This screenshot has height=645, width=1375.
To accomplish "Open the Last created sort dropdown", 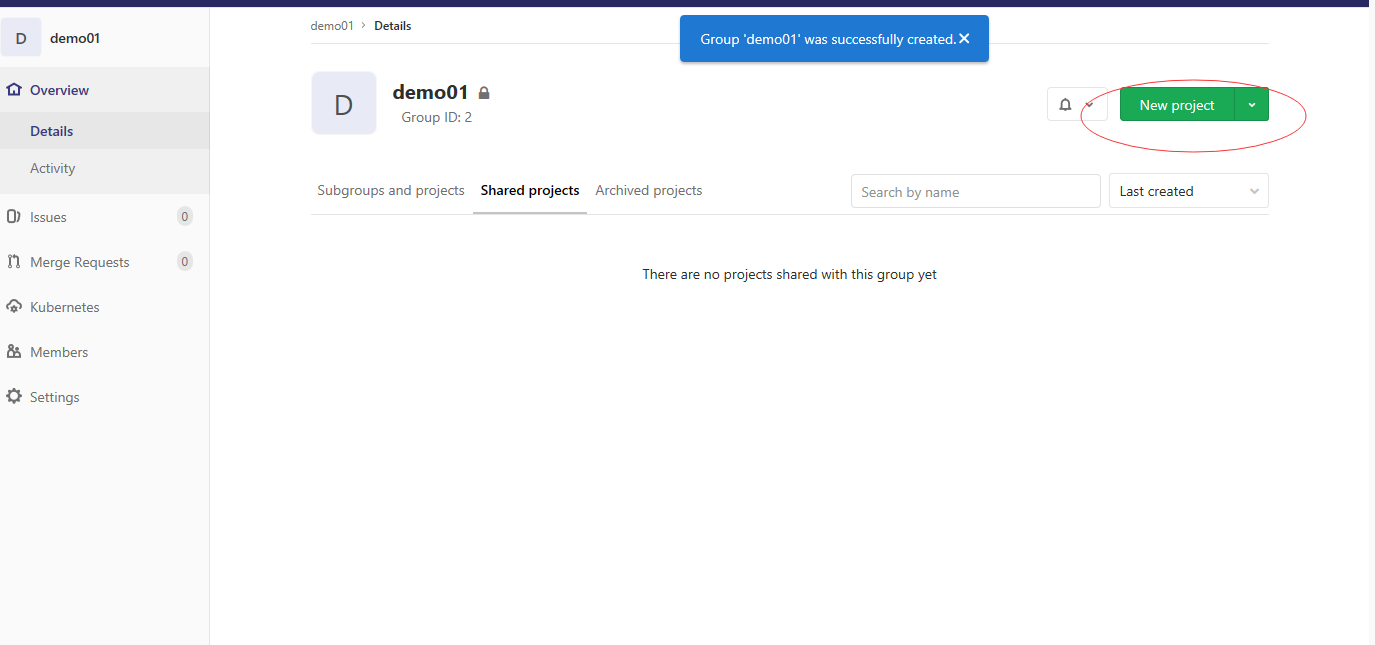I will [x=1189, y=191].
